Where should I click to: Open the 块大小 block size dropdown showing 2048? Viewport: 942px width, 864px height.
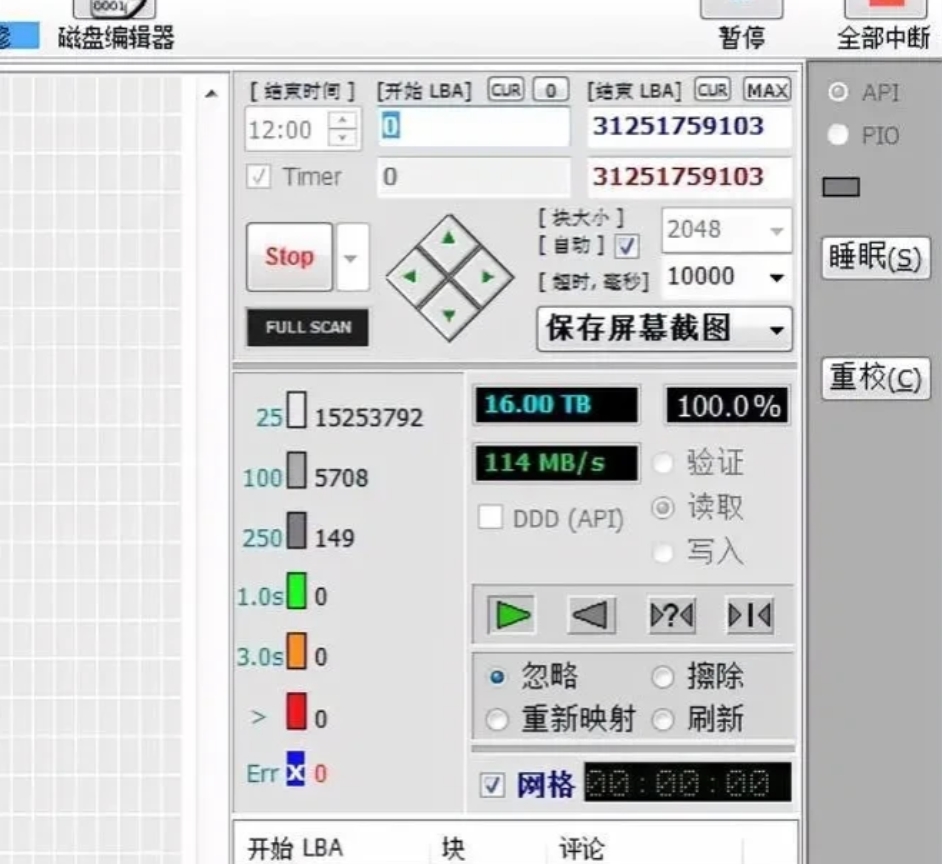pos(726,230)
